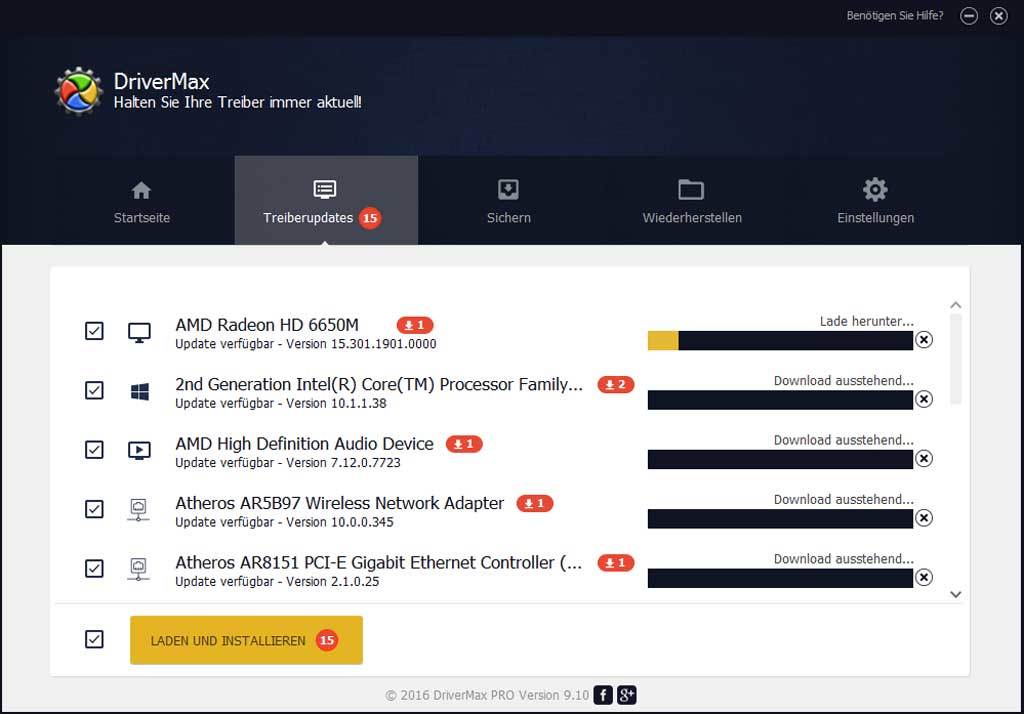Click the version text 10.1.1.38
This screenshot has width=1024, height=714.
359,403
